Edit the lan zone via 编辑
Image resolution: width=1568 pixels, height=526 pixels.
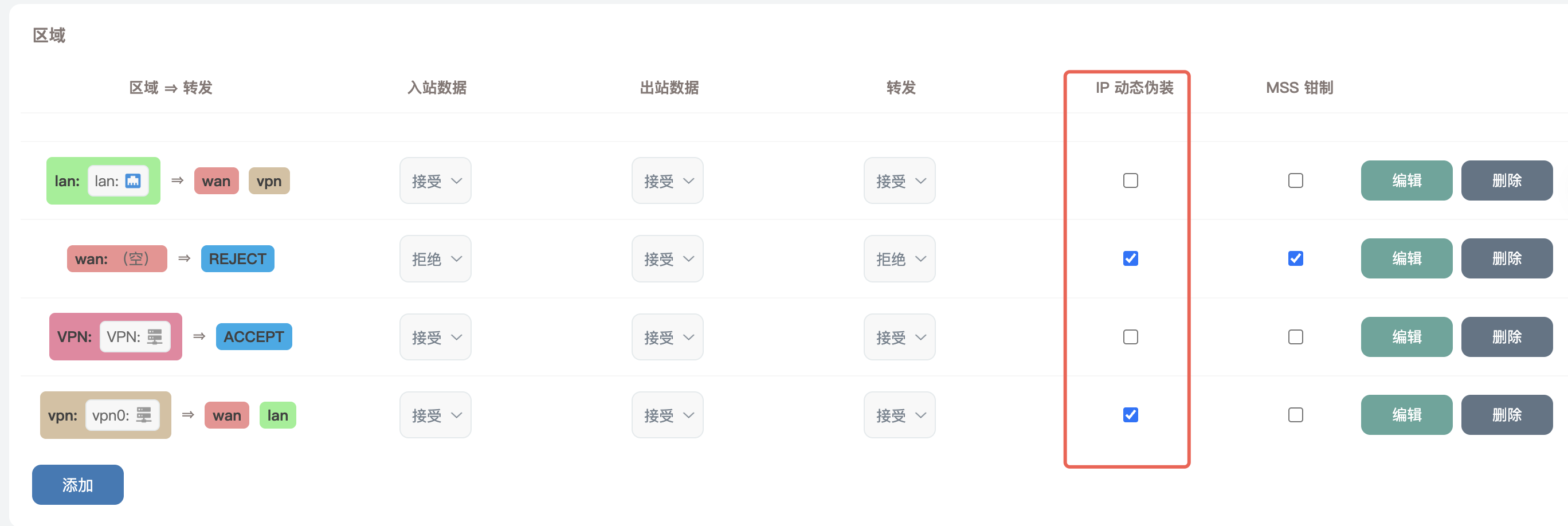1406,181
